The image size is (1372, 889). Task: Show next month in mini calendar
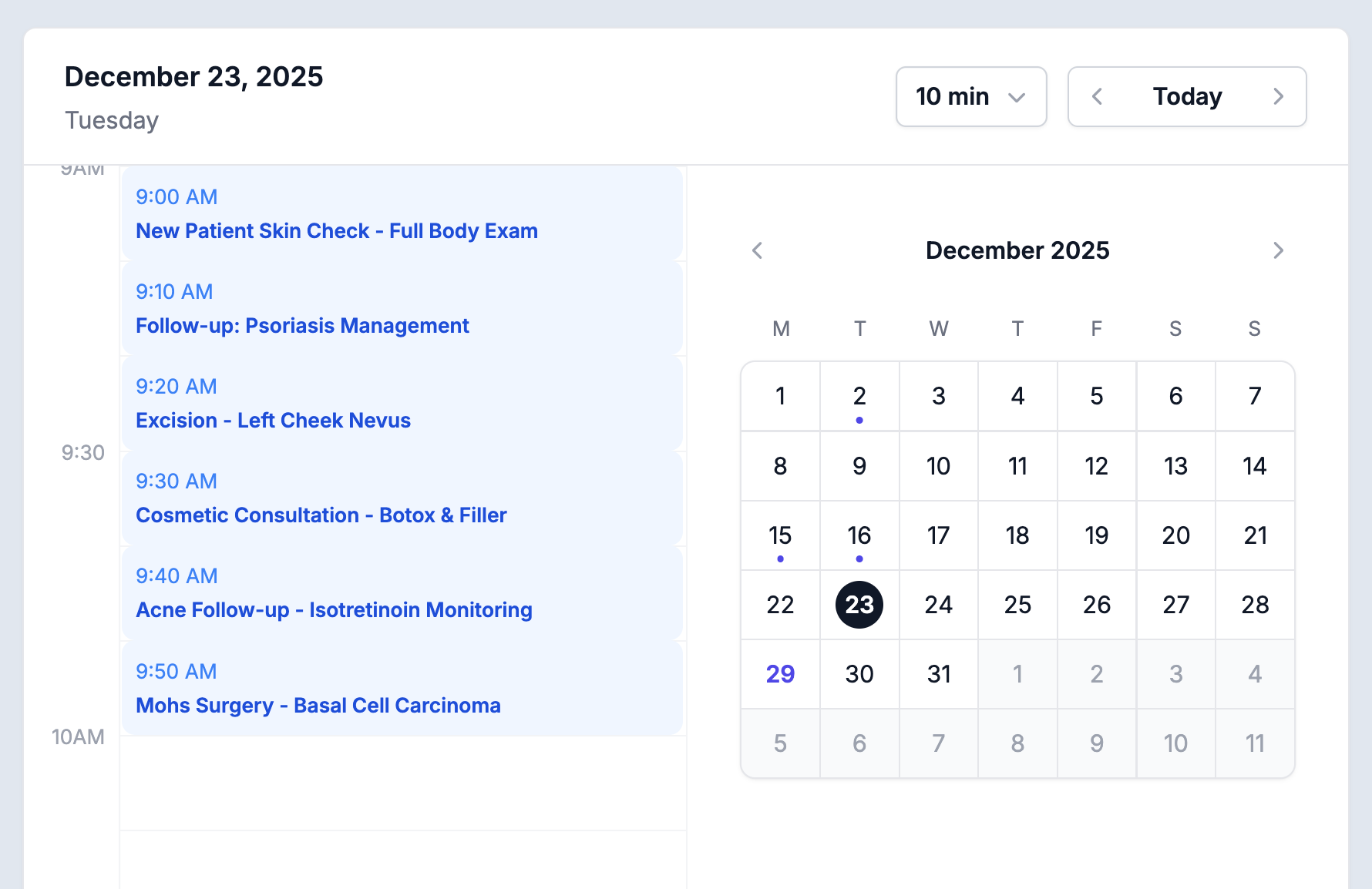tap(1278, 250)
